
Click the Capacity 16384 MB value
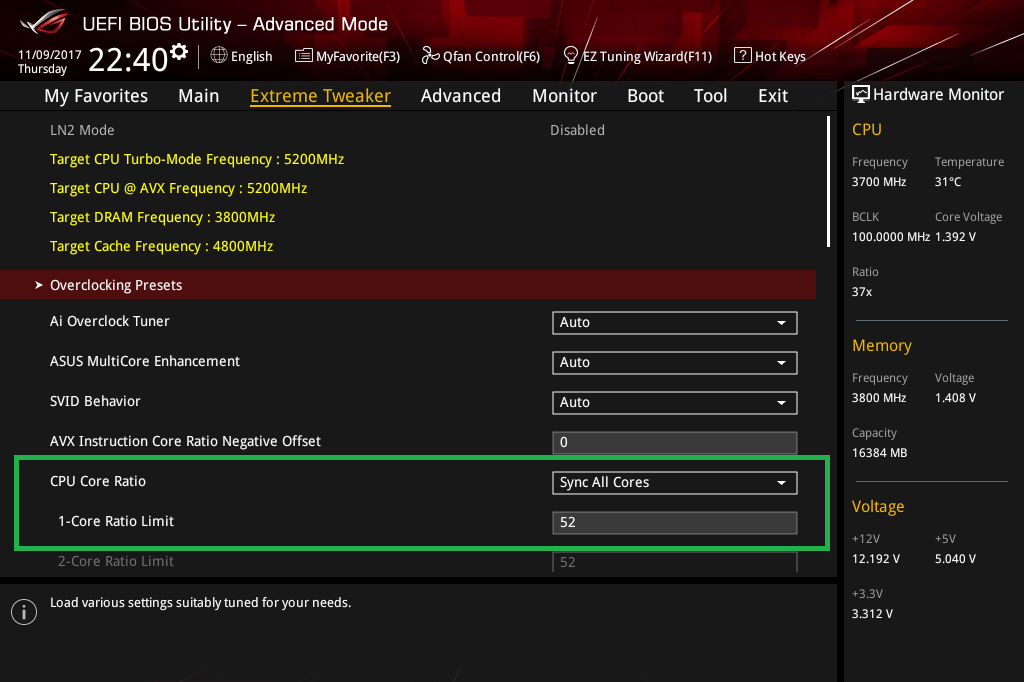[x=880, y=453]
